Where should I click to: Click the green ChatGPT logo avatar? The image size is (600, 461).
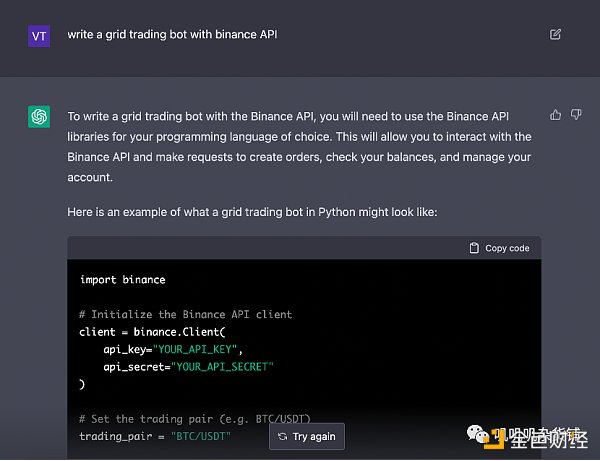click(x=39, y=117)
